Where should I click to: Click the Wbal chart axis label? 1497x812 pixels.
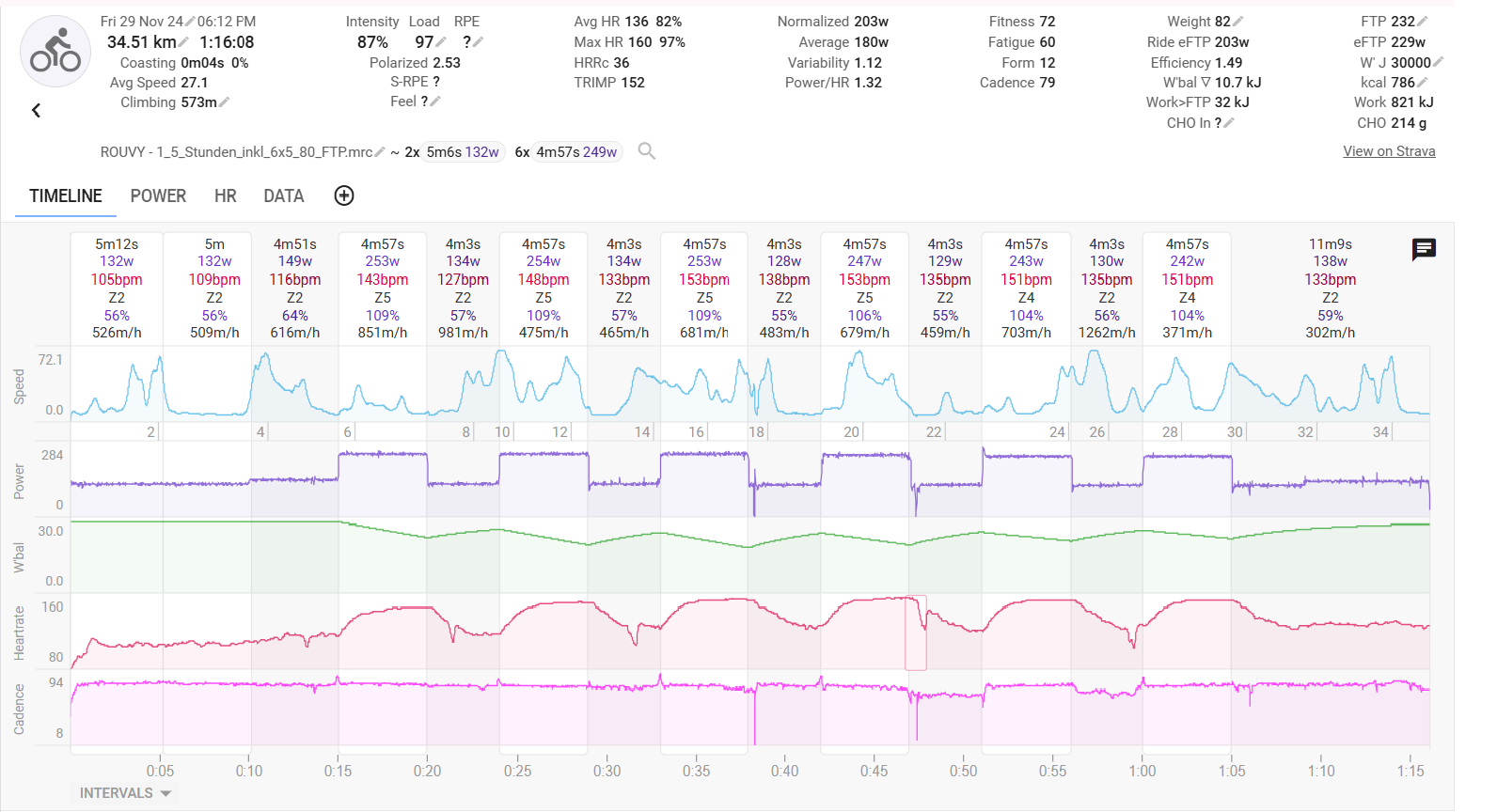click(x=19, y=556)
